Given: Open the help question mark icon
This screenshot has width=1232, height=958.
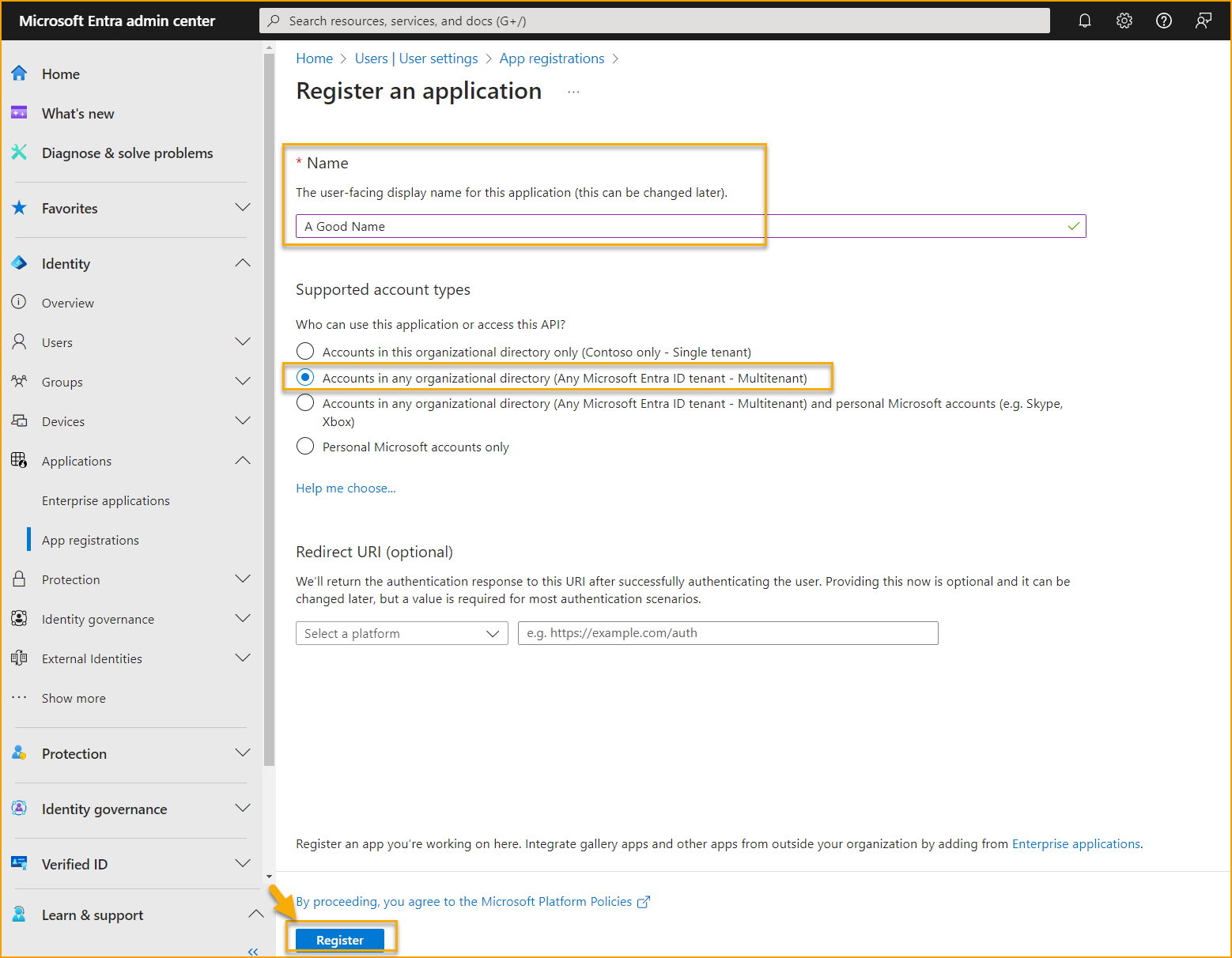Looking at the screenshot, I should [1164, 21].
